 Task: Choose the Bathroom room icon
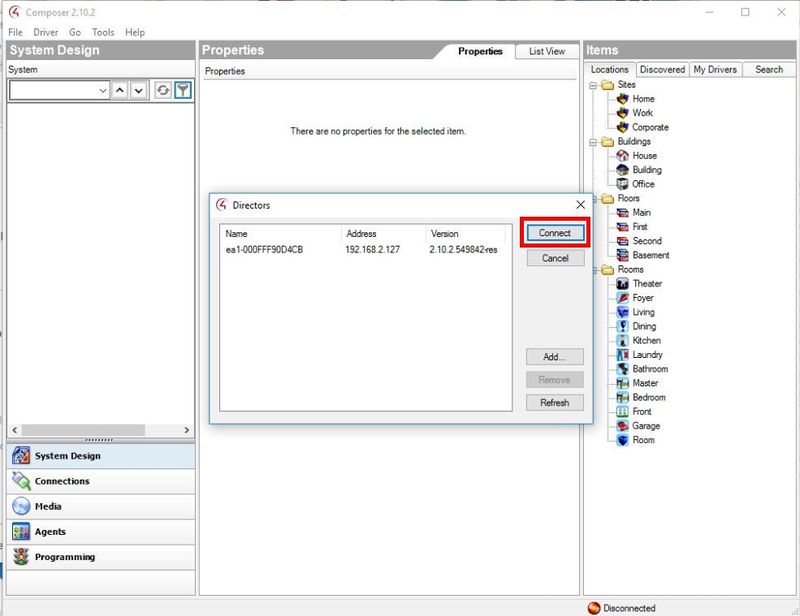[622, 368]
